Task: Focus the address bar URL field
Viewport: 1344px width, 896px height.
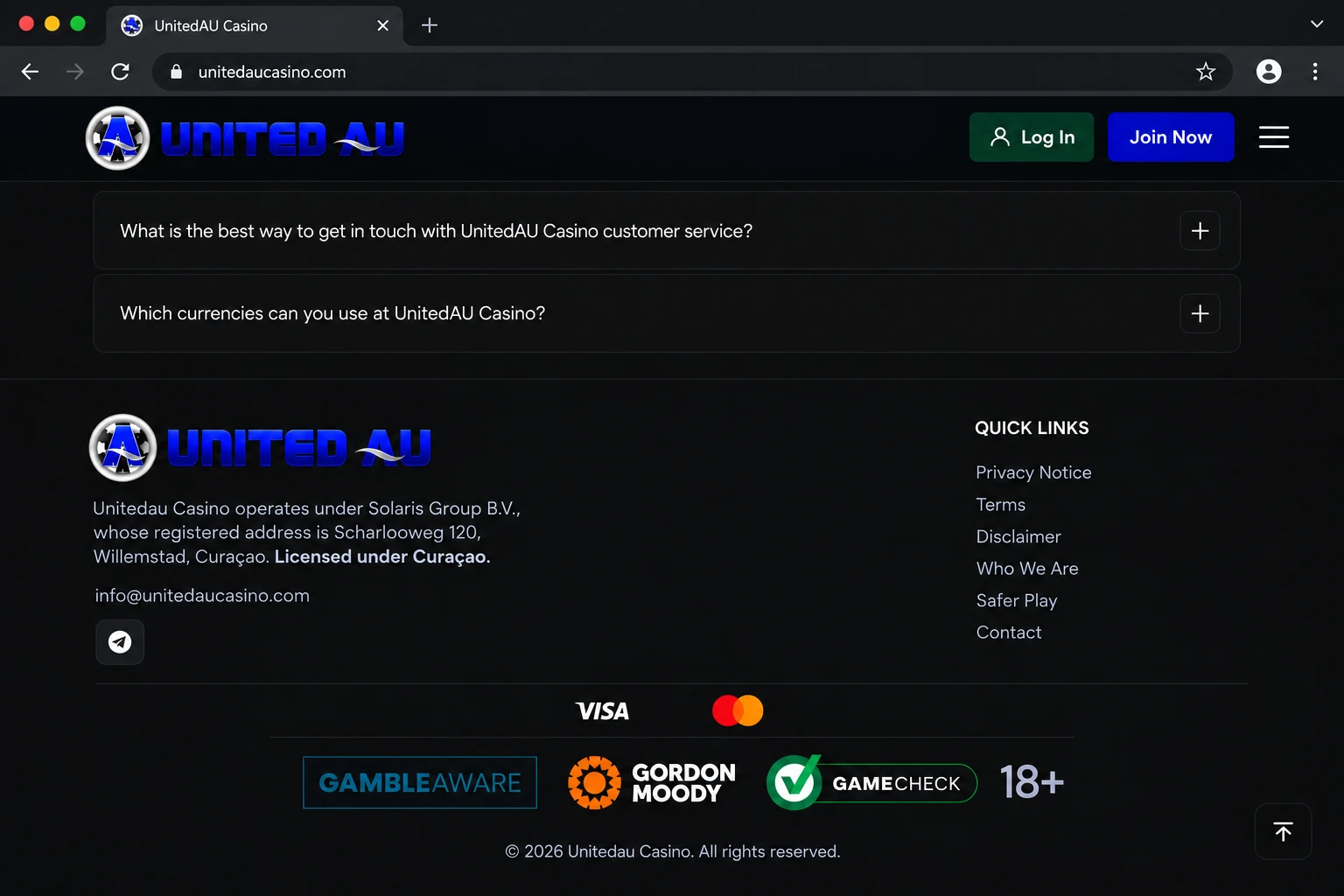Action: 691,72
